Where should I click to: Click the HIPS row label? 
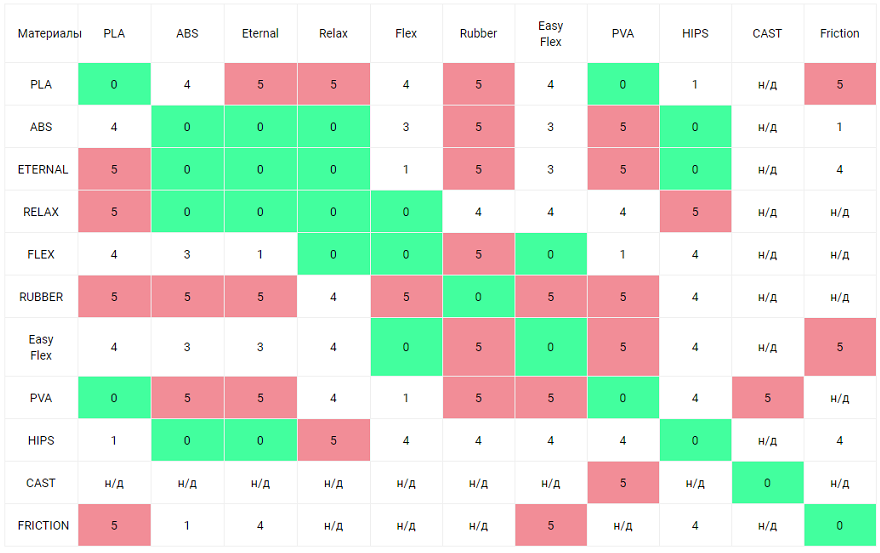tap(41, 440)
